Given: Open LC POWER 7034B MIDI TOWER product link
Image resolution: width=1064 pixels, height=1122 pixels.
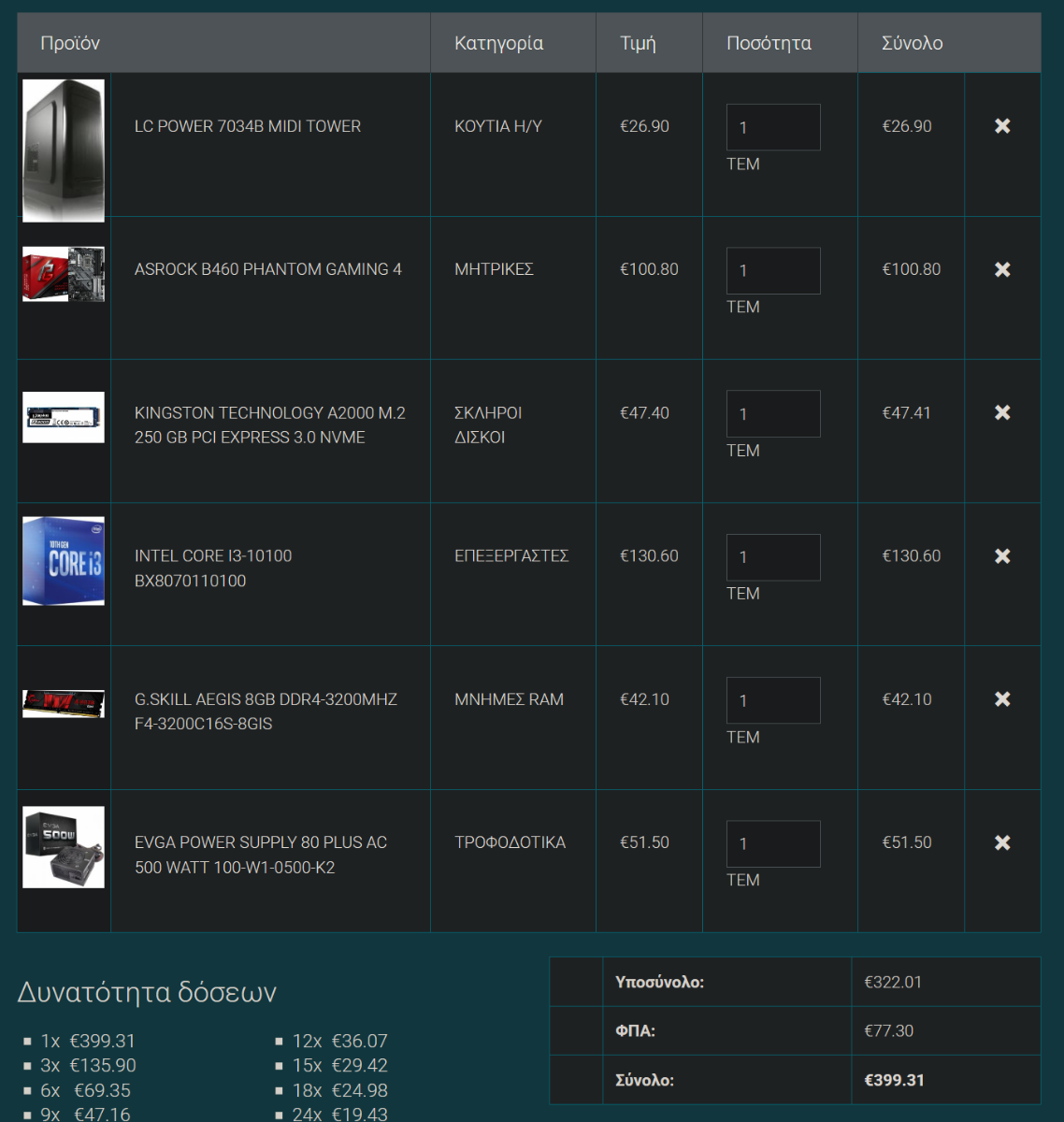Looking at the screenshot, I should click(248, 126).
